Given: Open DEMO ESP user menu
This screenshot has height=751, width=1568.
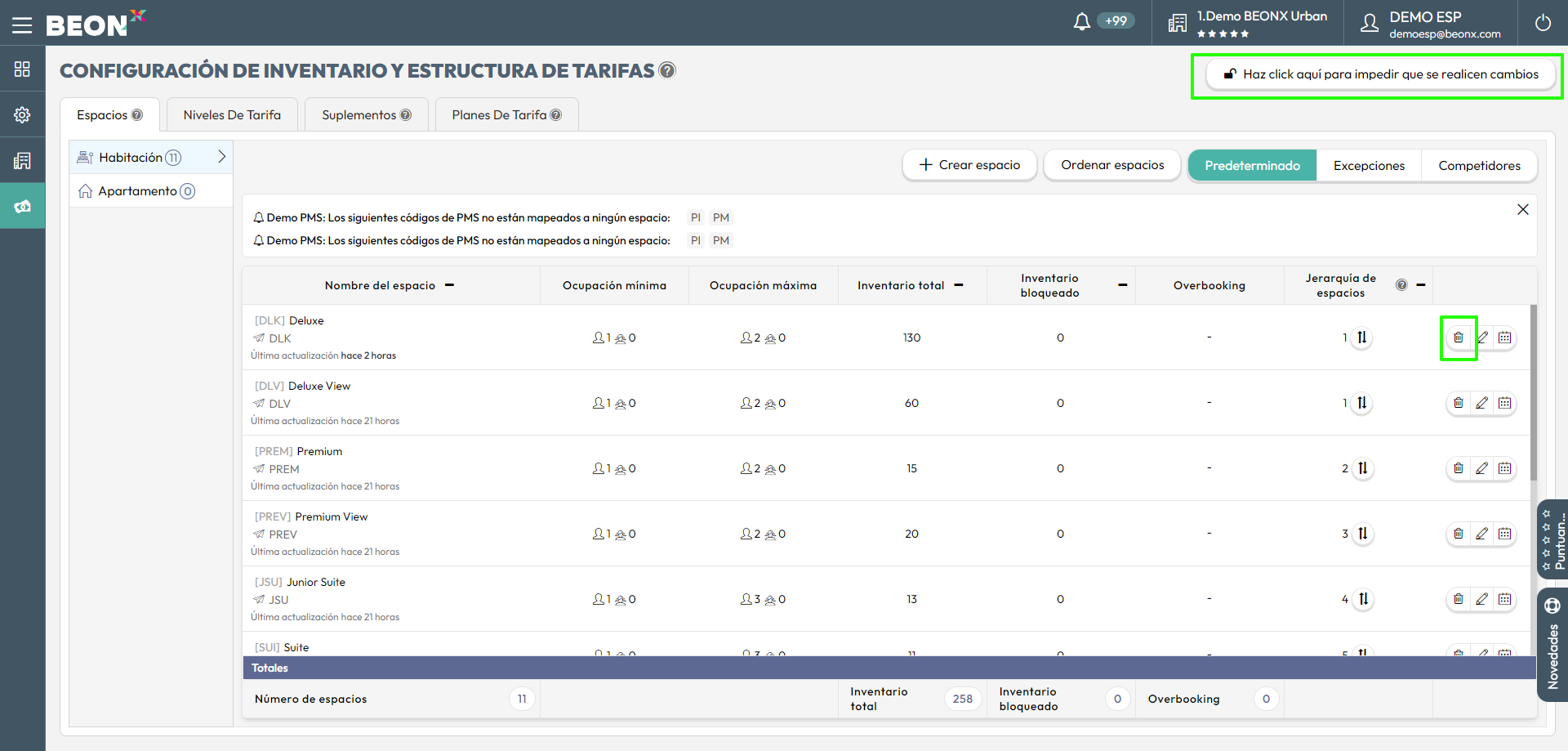Looking at the screenshot, I should point(1430,23).
